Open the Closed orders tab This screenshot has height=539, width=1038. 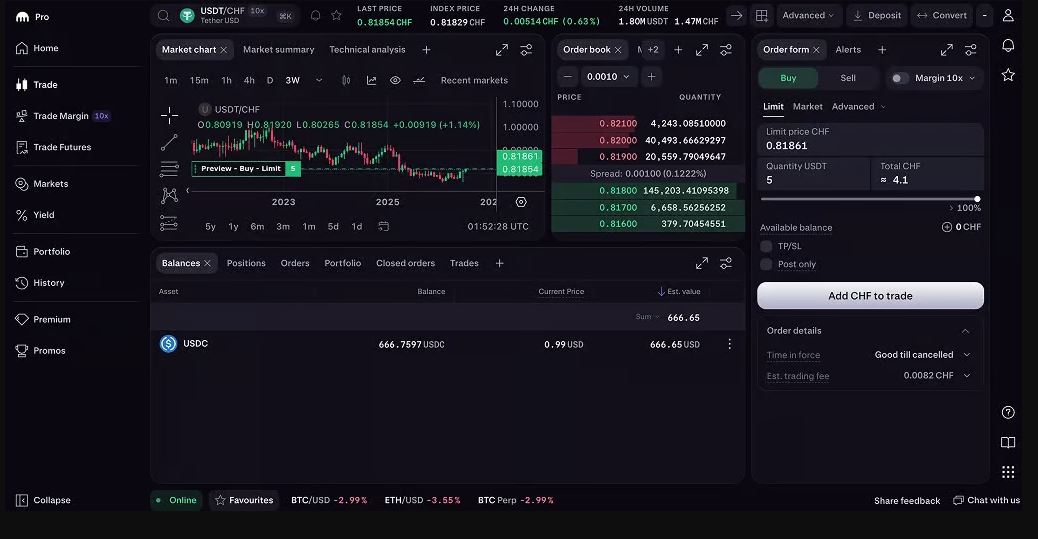pyautogui.click(x=405, y=264)
